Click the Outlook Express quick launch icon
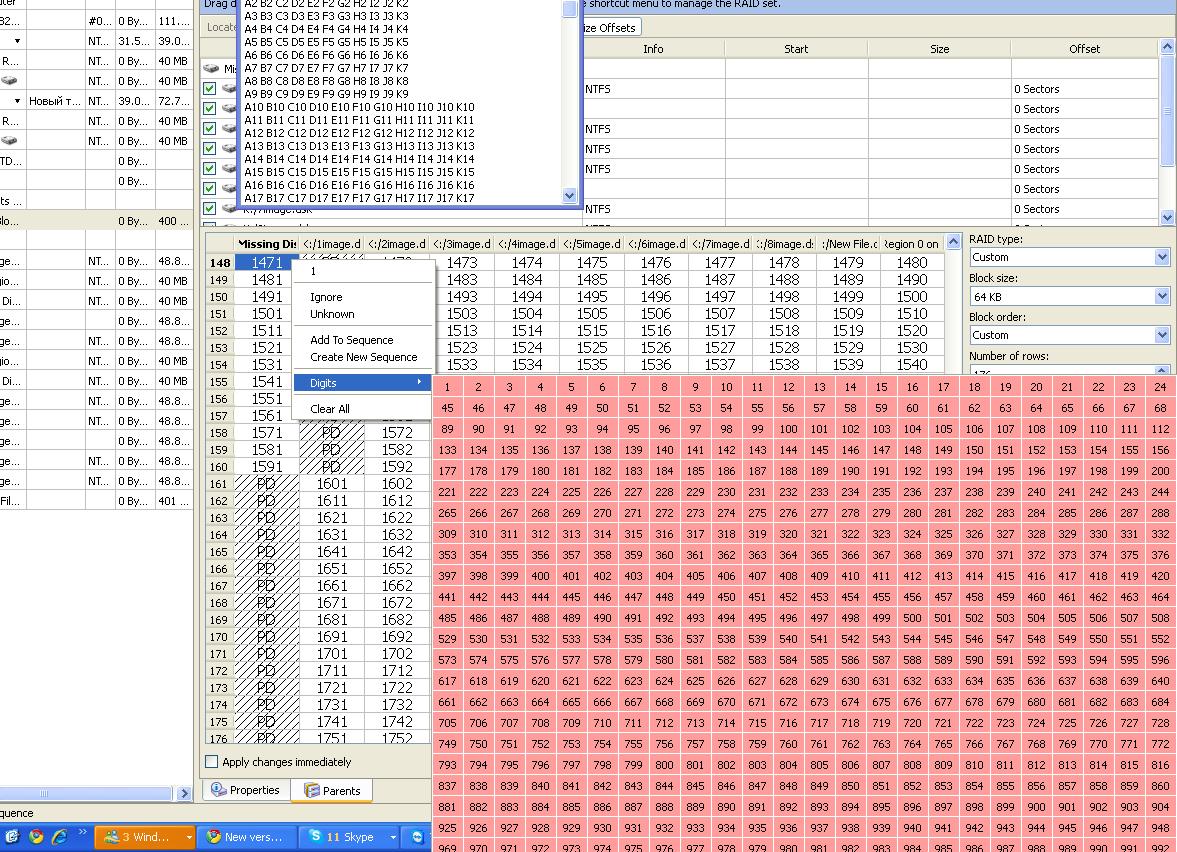This screenshot has width=1177, height=852. pyautogui.click(x=12, y=836)
